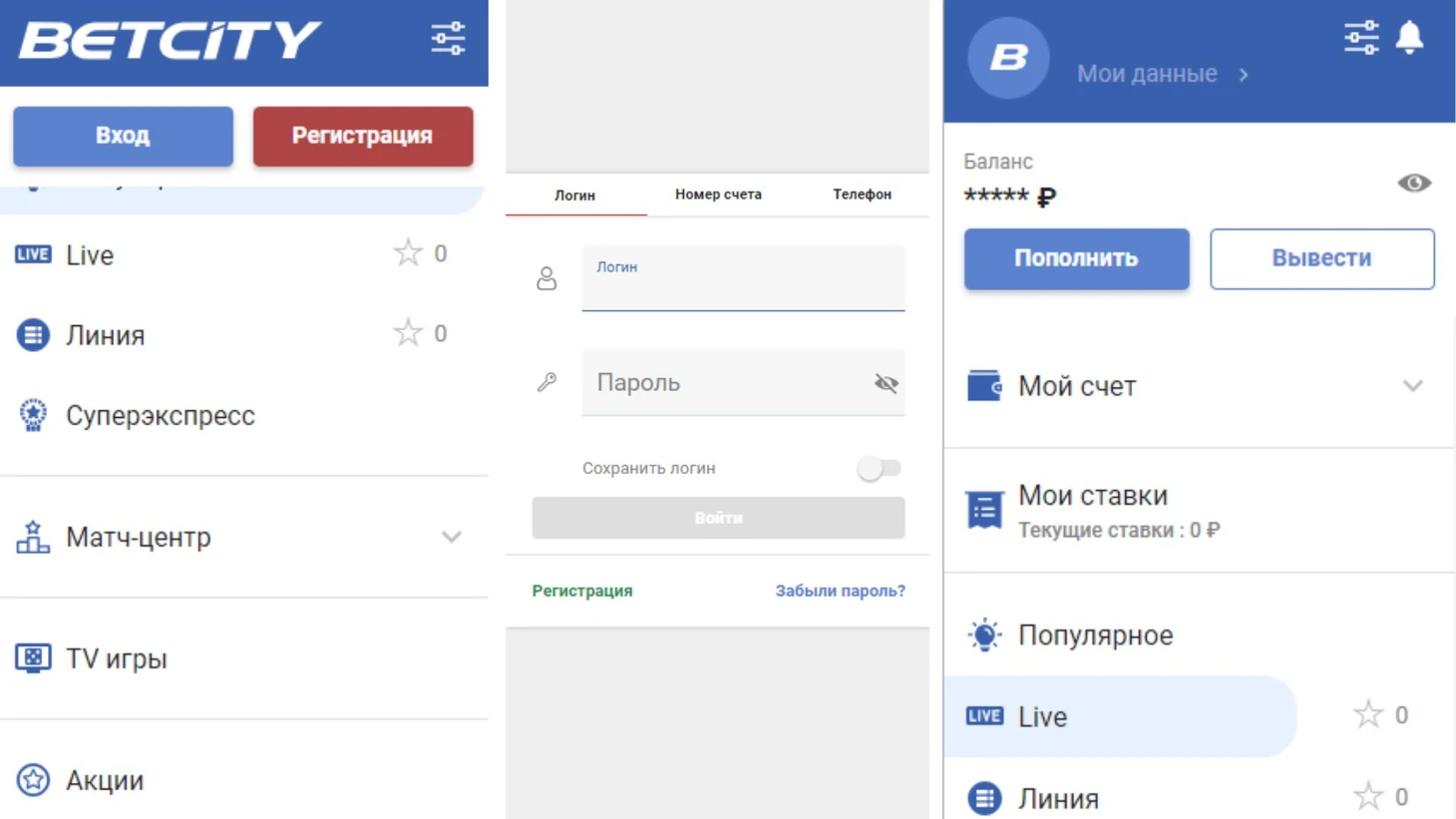Viewport: 1456px width, 819px height.
Task: Reveal balance with the eye icon
Action: [x=1414, y=183]
